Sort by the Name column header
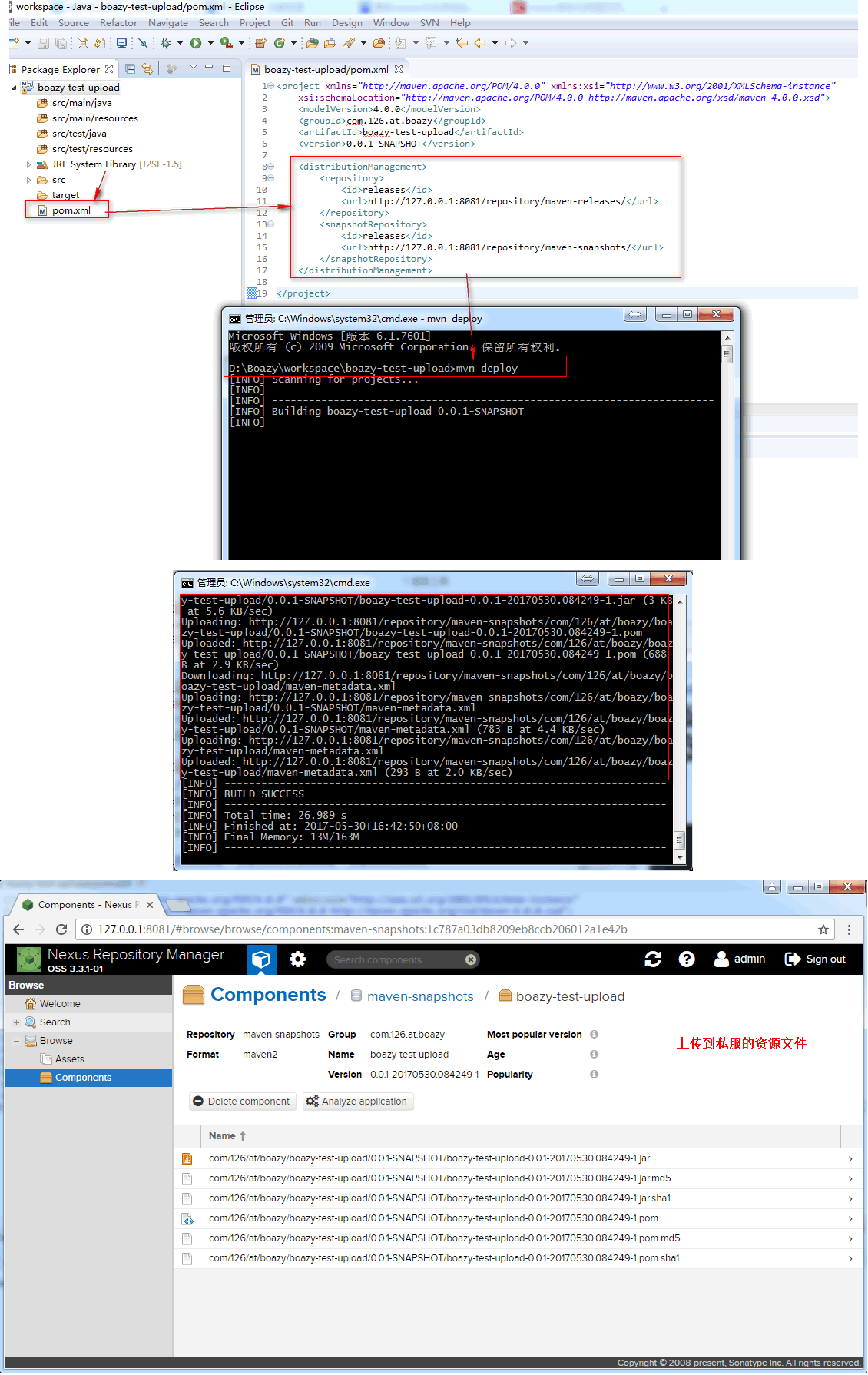 [x=227, y=1136]
